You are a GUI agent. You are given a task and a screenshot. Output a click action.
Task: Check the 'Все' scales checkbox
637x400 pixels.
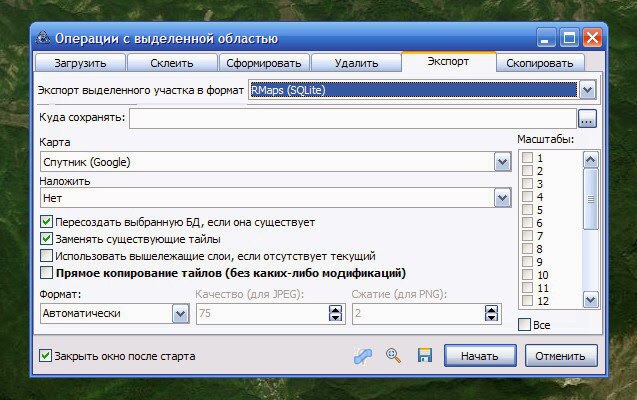[524, 325]
